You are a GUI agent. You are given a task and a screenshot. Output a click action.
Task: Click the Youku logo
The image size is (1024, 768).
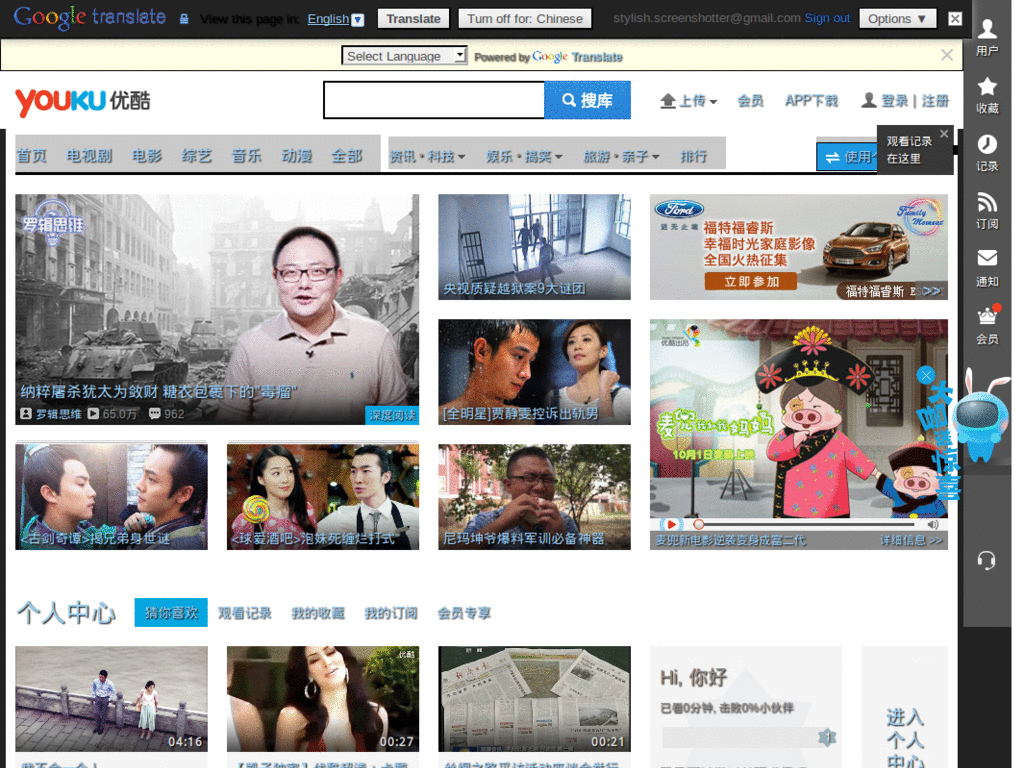pyautogui.click(x=82, y=101)
